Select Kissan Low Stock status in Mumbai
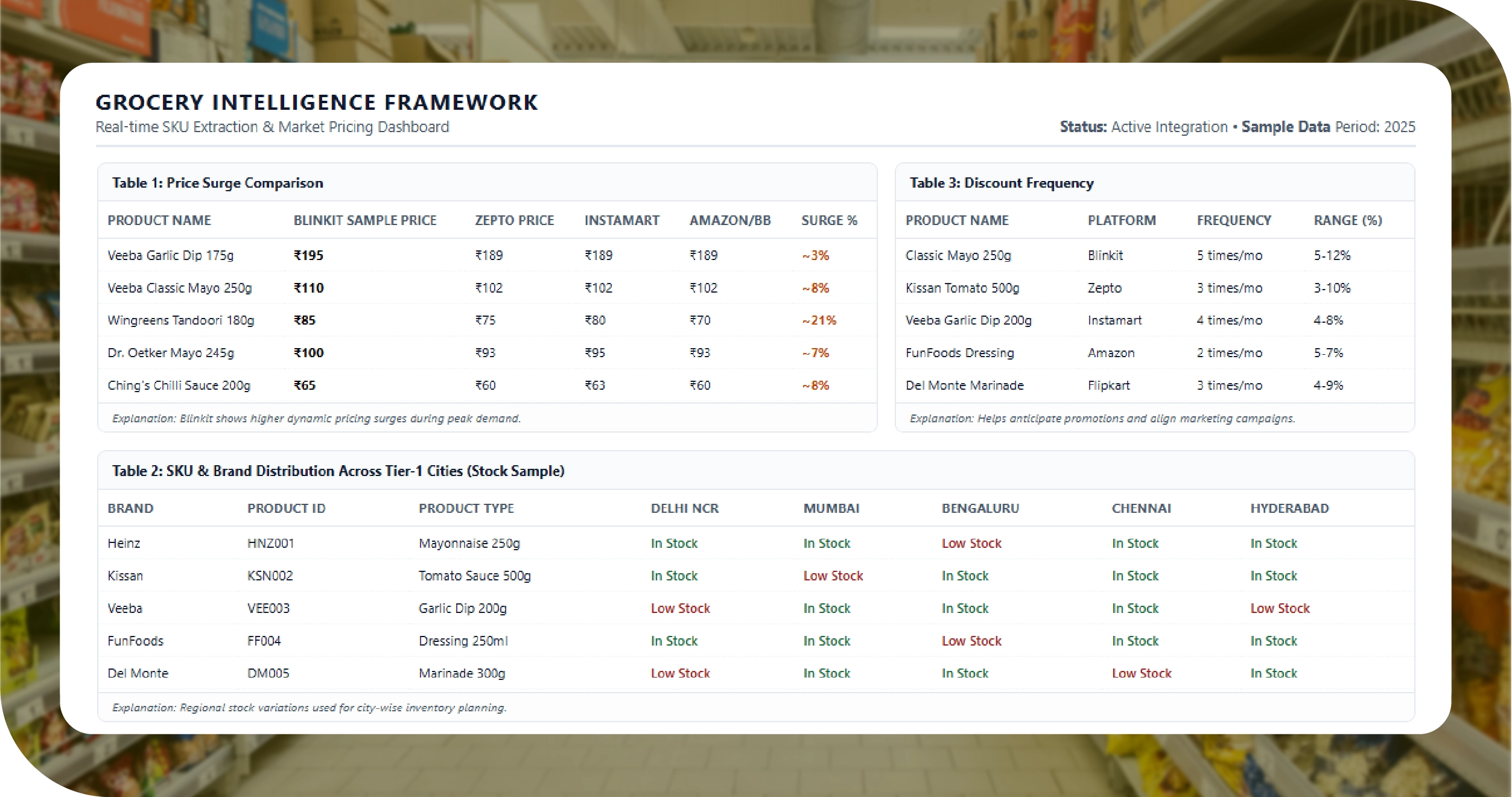 (833, 576)
